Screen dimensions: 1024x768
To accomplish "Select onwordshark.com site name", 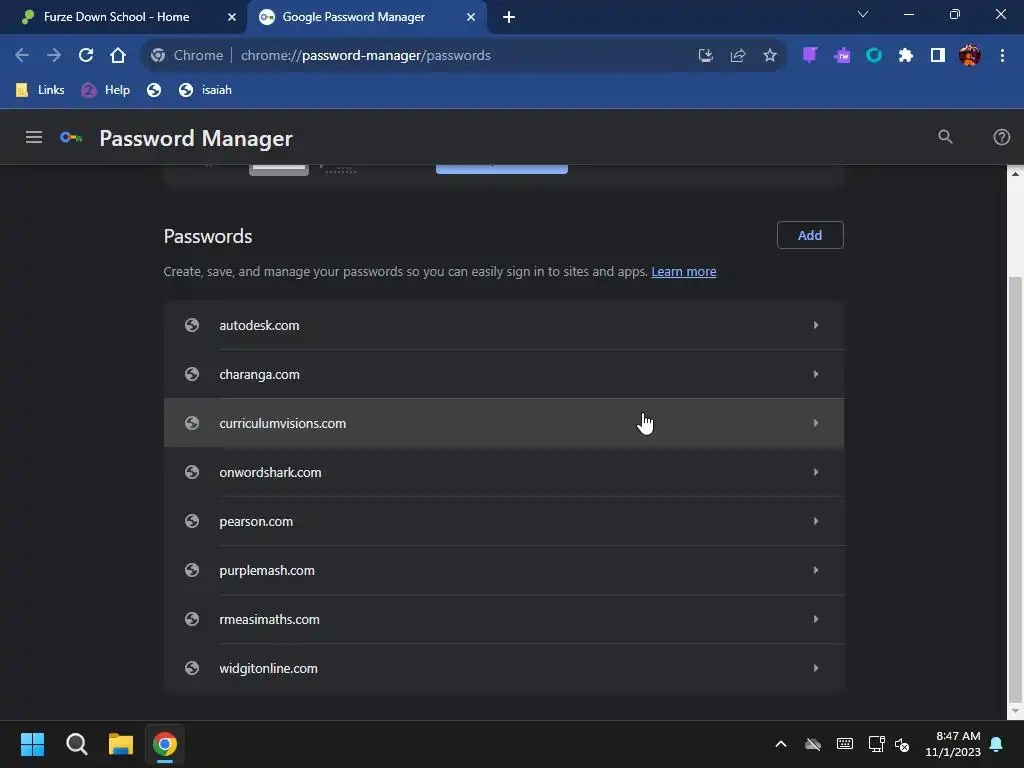I will point(270,472).
